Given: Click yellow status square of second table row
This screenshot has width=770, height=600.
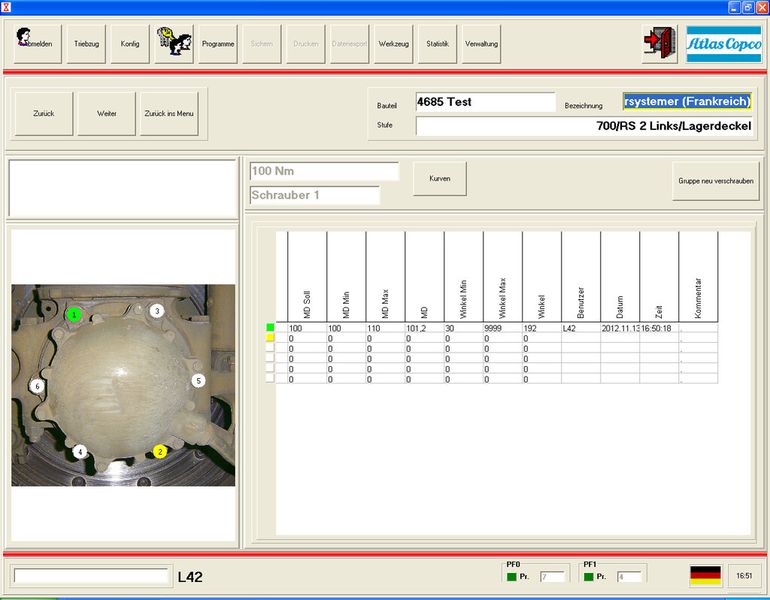Looking at the screenshot, I should point(270,338).
